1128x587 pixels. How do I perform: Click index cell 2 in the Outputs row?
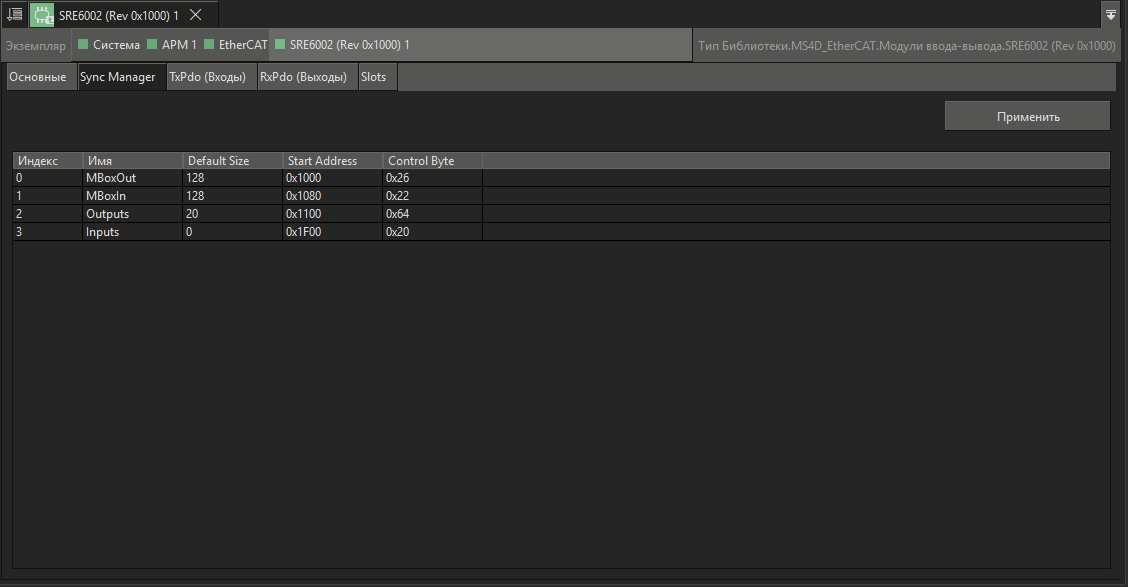click(x=47, y=214)
